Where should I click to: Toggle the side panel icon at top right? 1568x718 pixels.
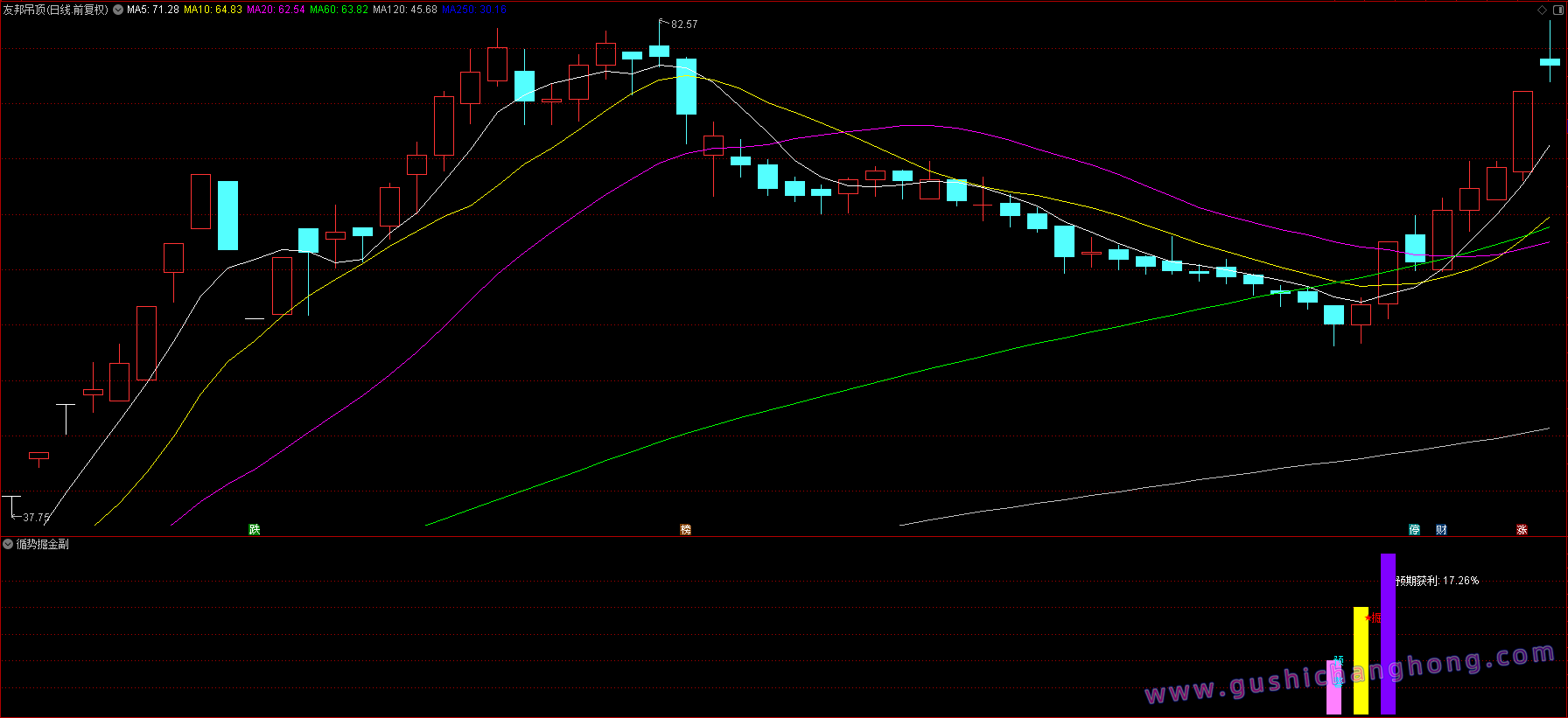1557,10
